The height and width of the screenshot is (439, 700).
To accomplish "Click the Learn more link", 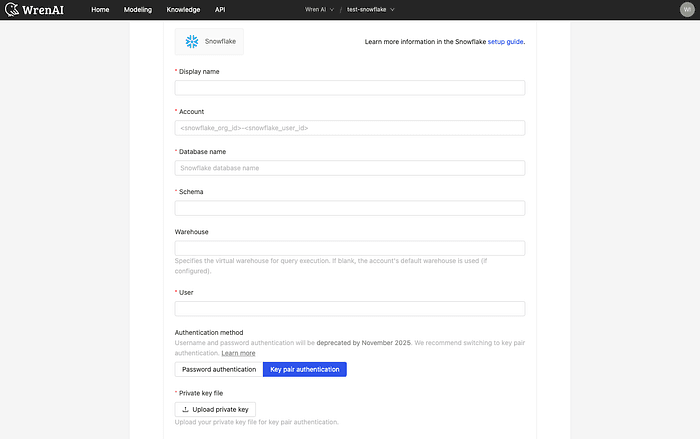I will [238, 353].
